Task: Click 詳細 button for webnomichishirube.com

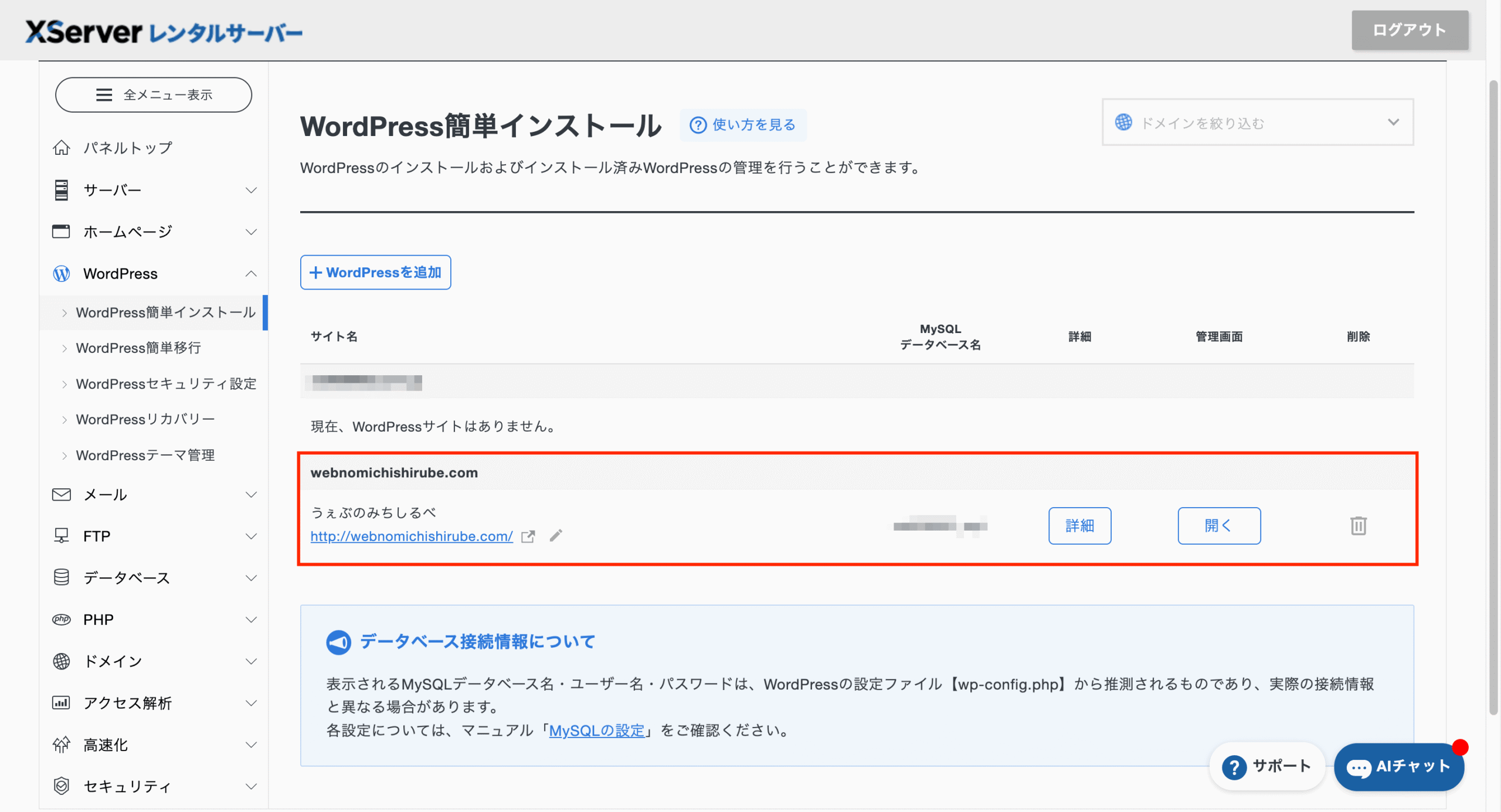Action: tap(1080, 526)
